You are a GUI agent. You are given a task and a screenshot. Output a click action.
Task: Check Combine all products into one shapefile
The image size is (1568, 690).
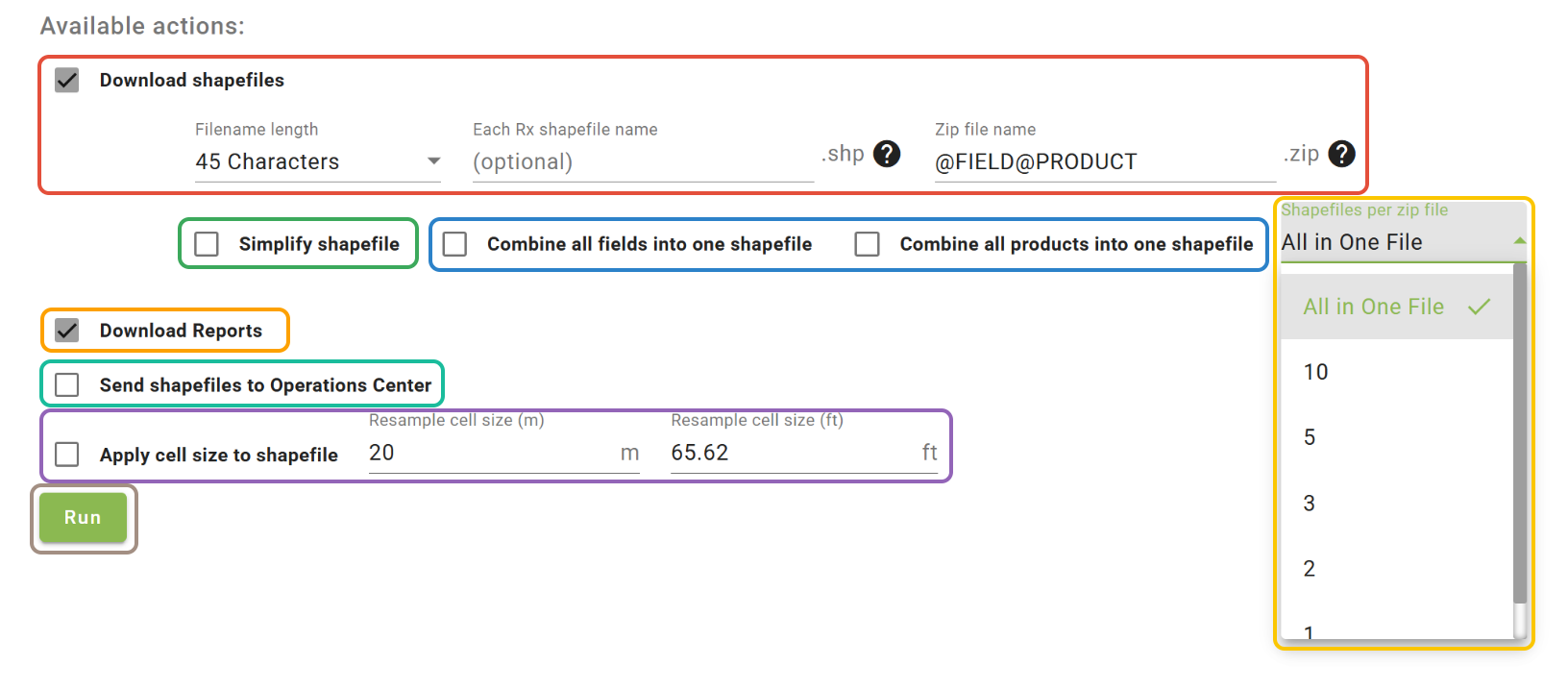point(868,244)
